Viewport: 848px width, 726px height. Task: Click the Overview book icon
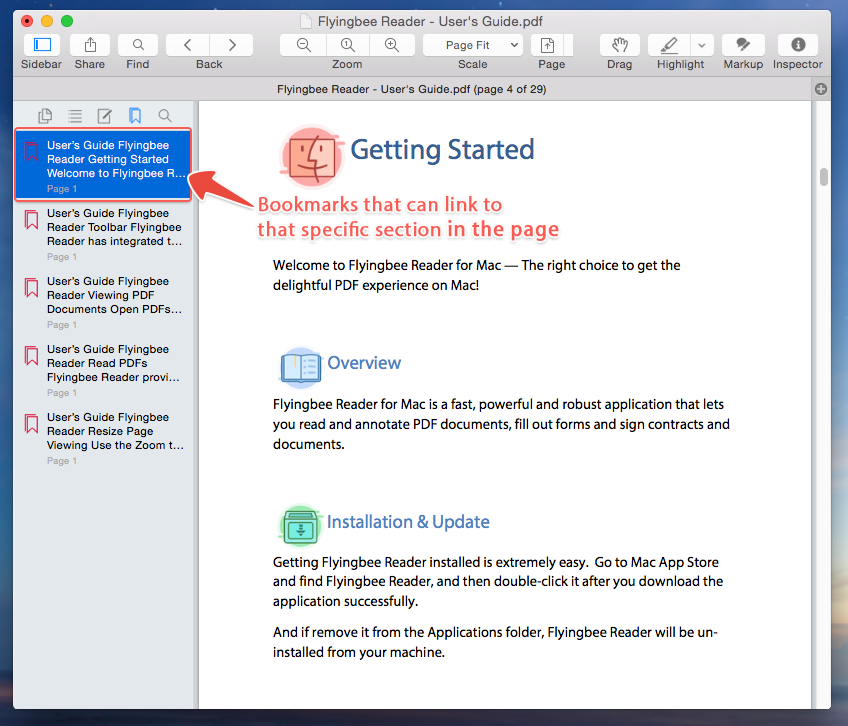pos(300,368)
